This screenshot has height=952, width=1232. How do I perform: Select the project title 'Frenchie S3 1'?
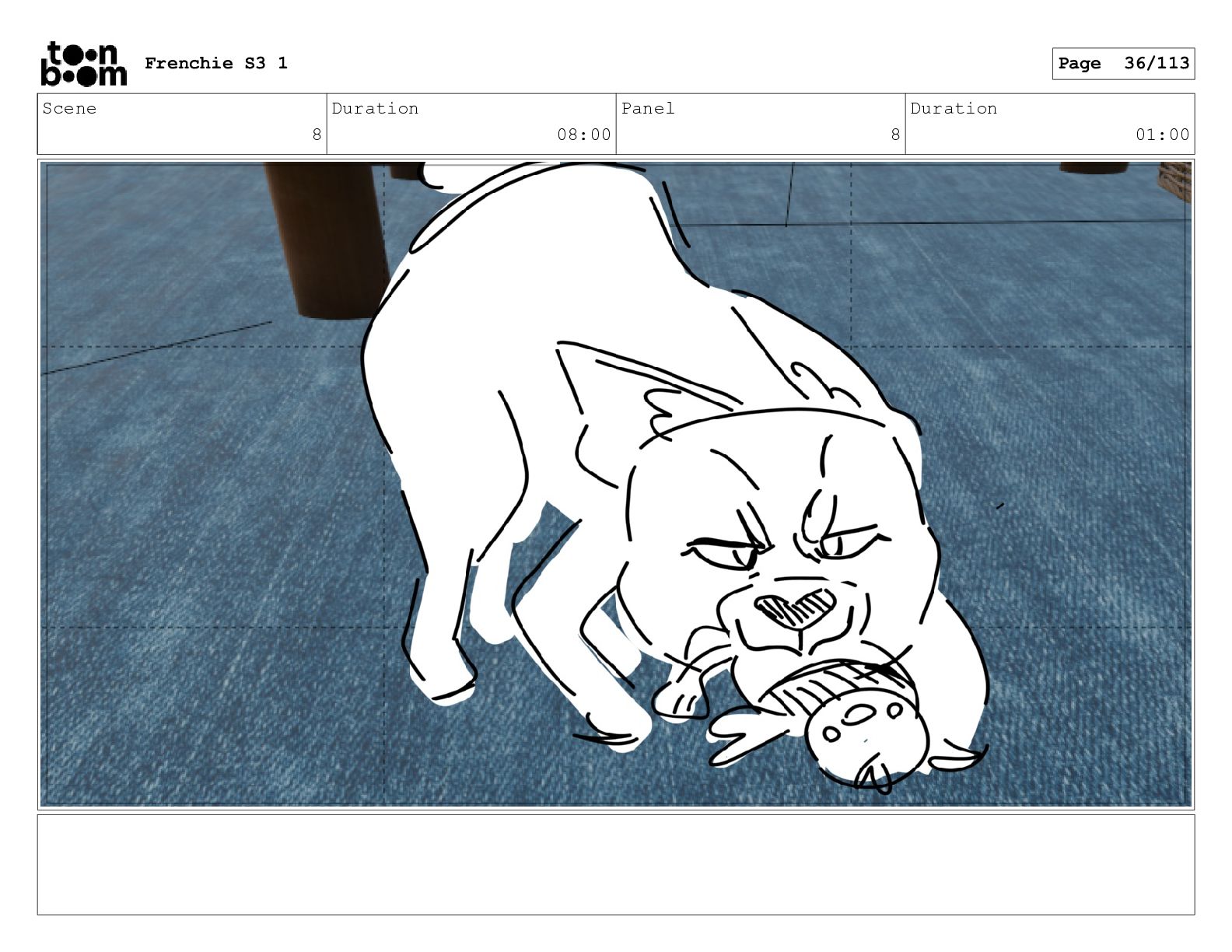pos(216,63)
